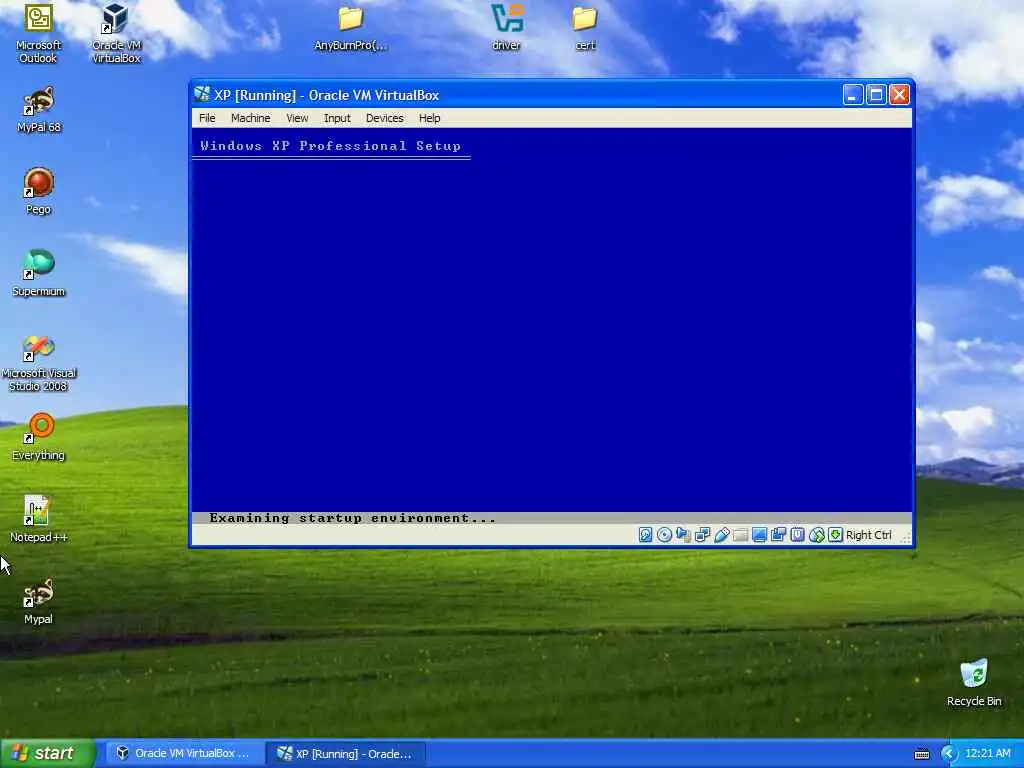Click the keyboard capture green arrow icon
The width and height of the screenshot is (1024, 768).
(835, 535)
